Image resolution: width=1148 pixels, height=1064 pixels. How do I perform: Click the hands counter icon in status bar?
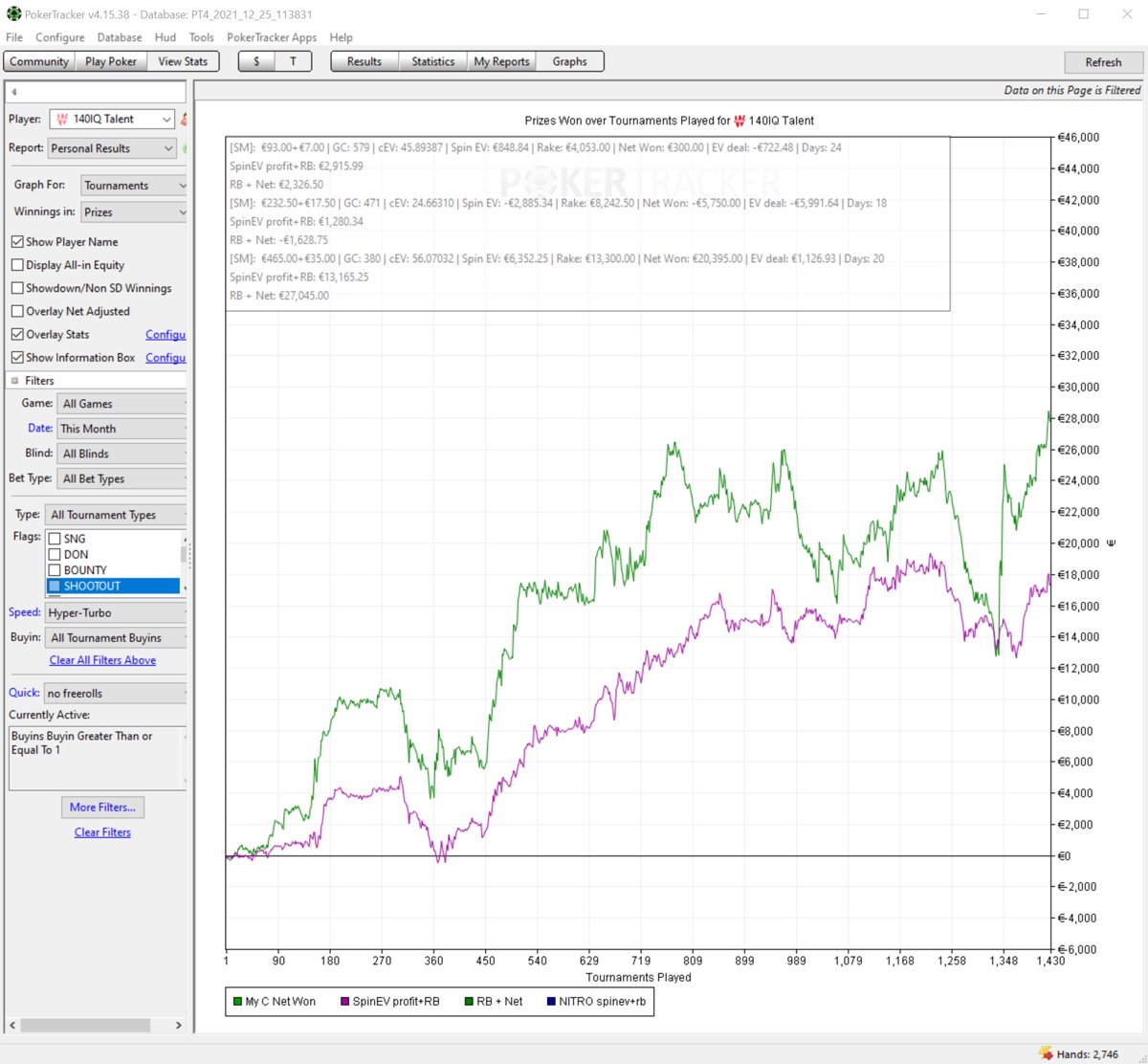click(1046, 1053)
